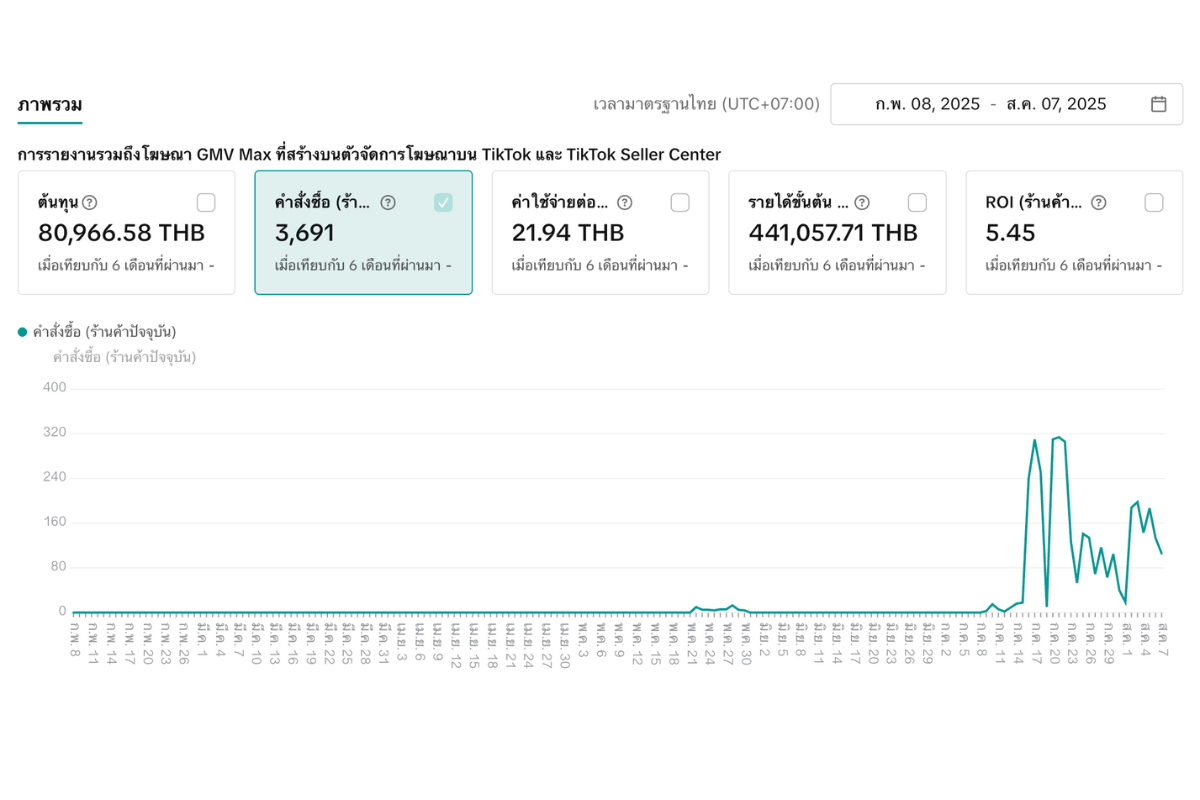The height and width of the screenshot is (800, 1200).
Task: Click help icon on ROI card
Action: [1099, 203]
